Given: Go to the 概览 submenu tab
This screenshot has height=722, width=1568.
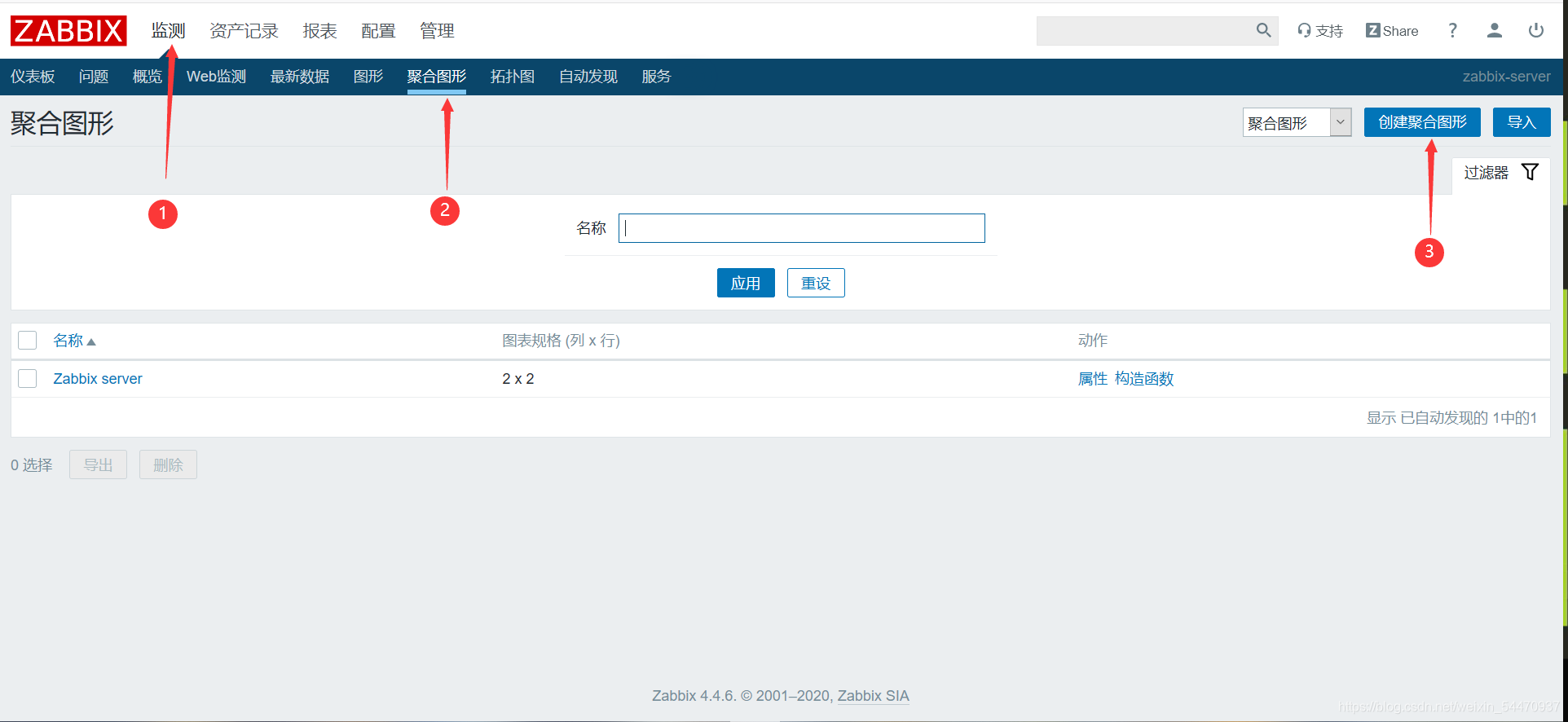Looking at the screenshot, I should (x=148, y=77).
